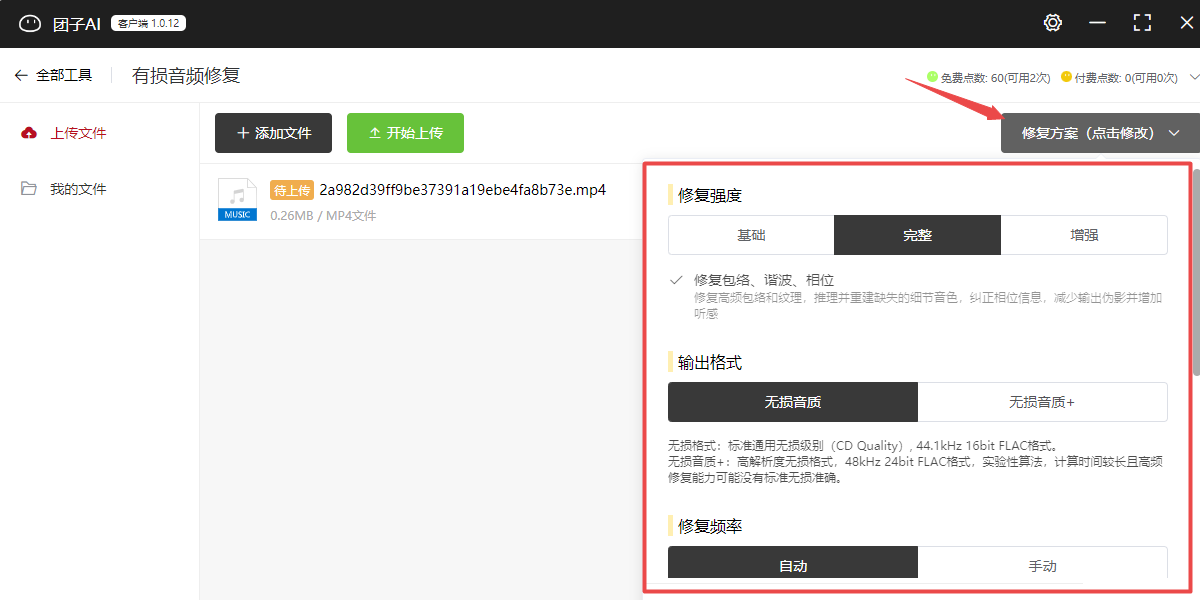Image resolution: width=1200 pixels, height=600 pixels.
Task: Click the 修复包络、谐波、相位 description line
Action: 764,280
